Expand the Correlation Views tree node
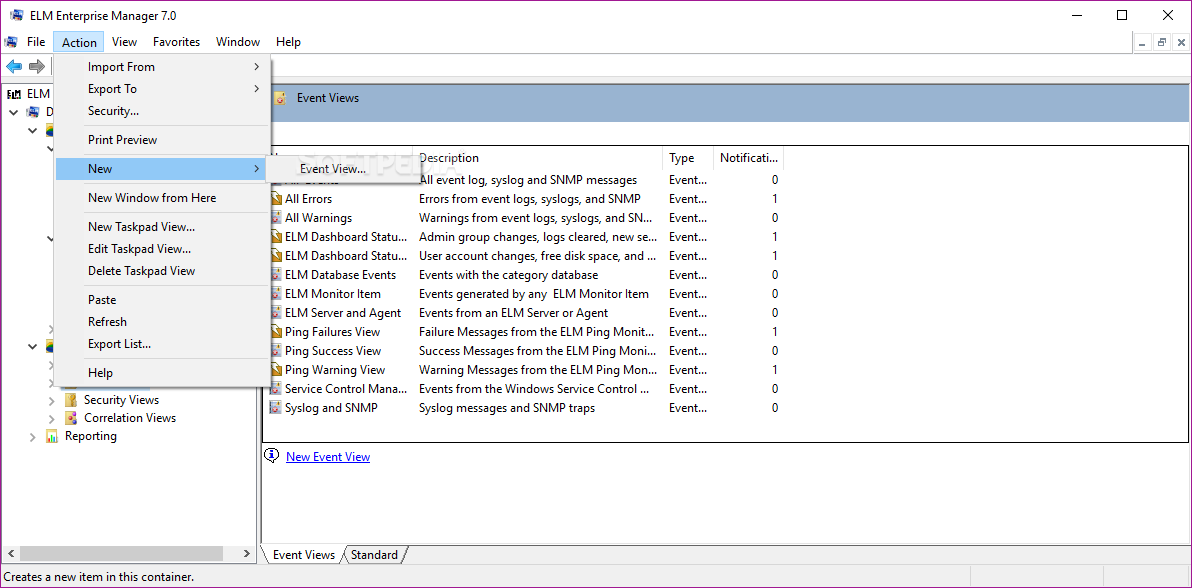The image size is (1192, 588). click(52, 418)
